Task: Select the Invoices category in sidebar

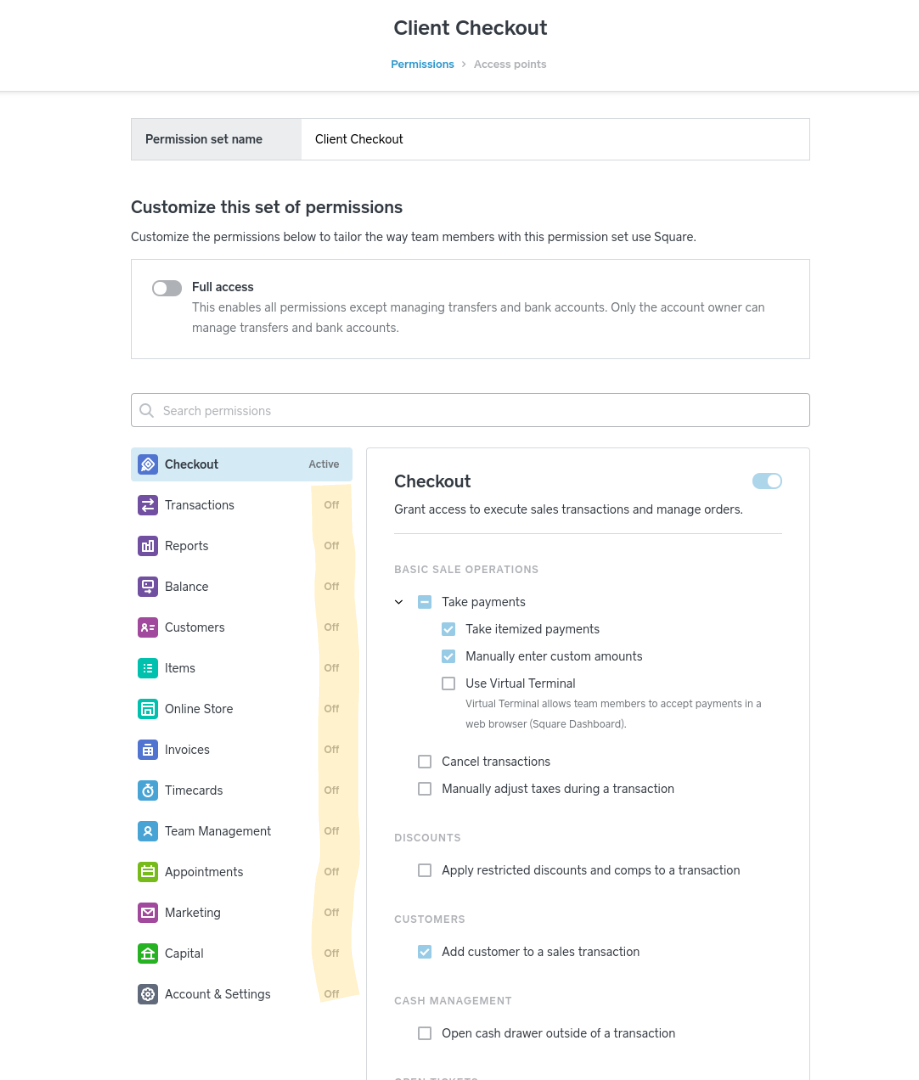Action: [187, 750]
